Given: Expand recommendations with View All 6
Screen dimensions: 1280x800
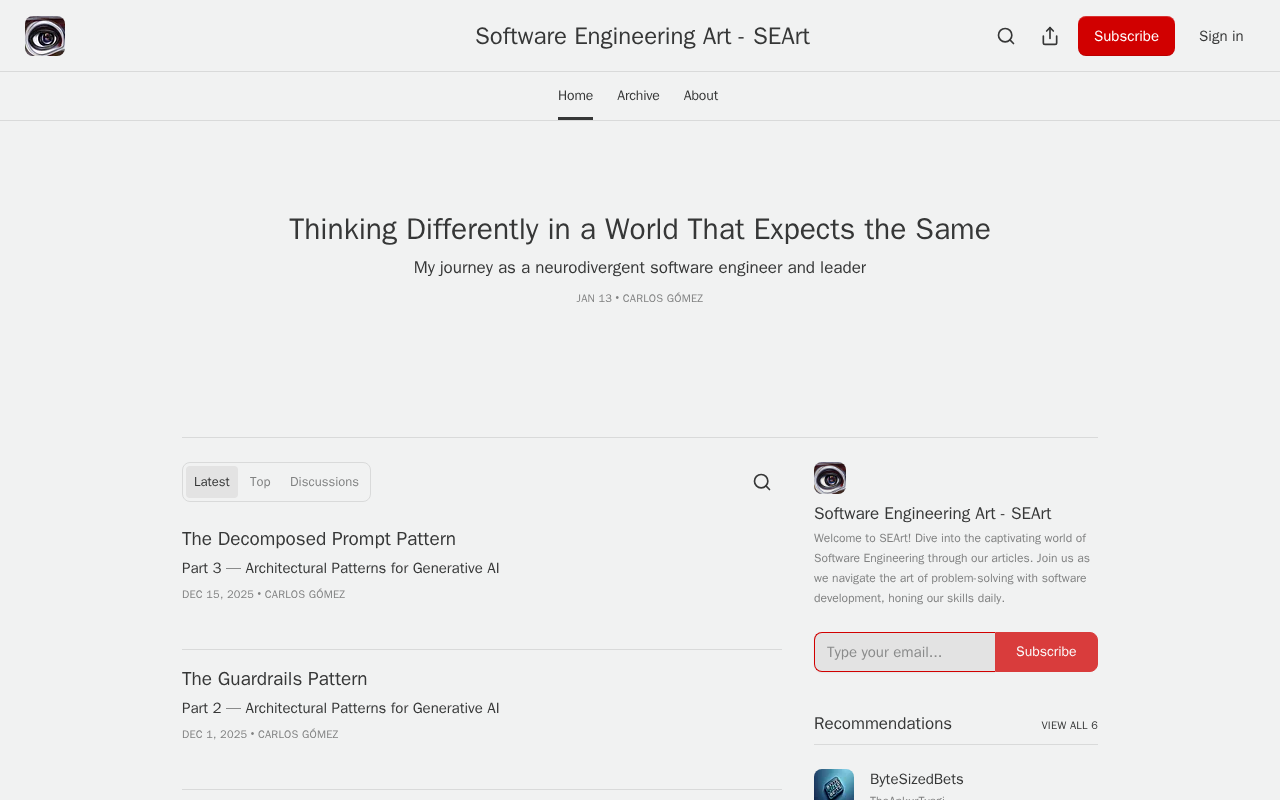Looking at the screenshot, I should click(1069, 725).
